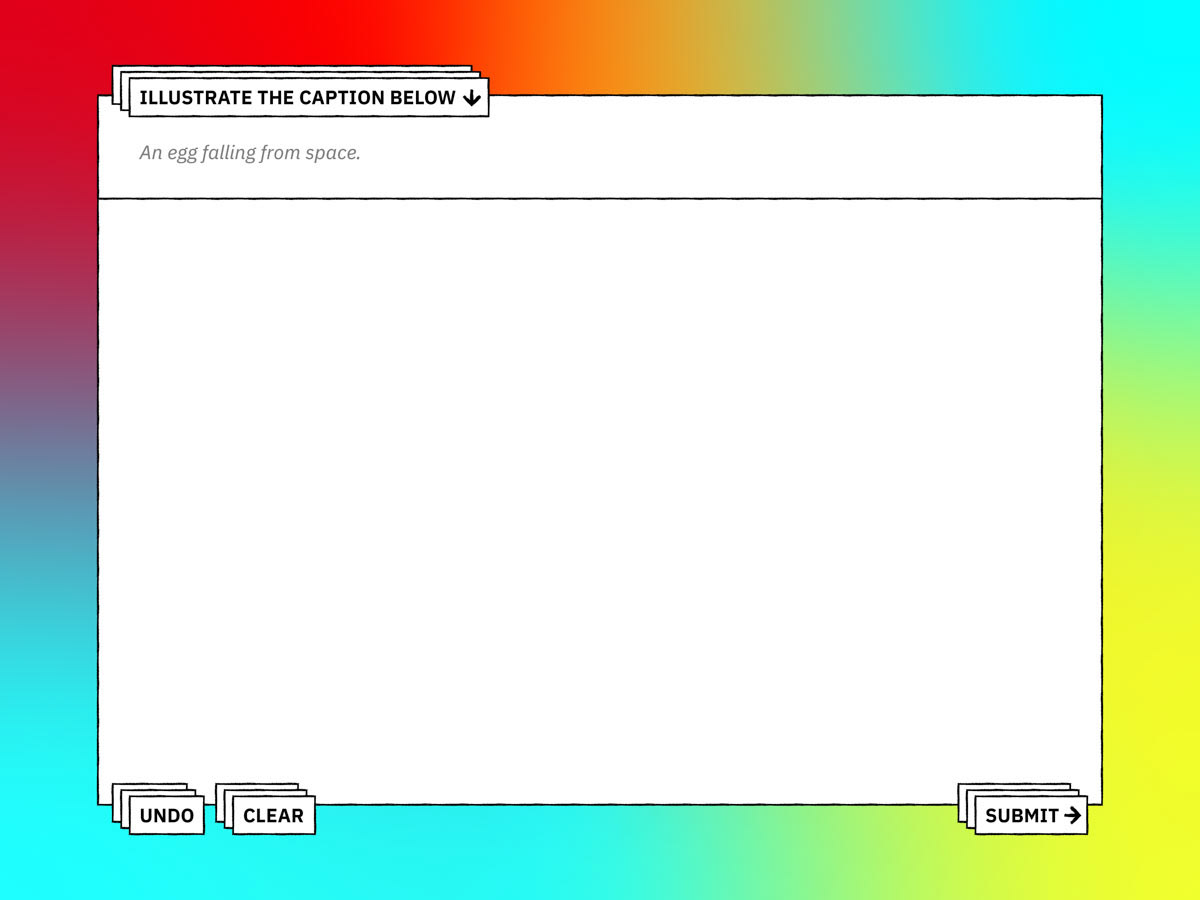Click inside the blank drawing canvas
Image resolution: width=1200 pixels, height=900 pixels.
click(600, 500)
